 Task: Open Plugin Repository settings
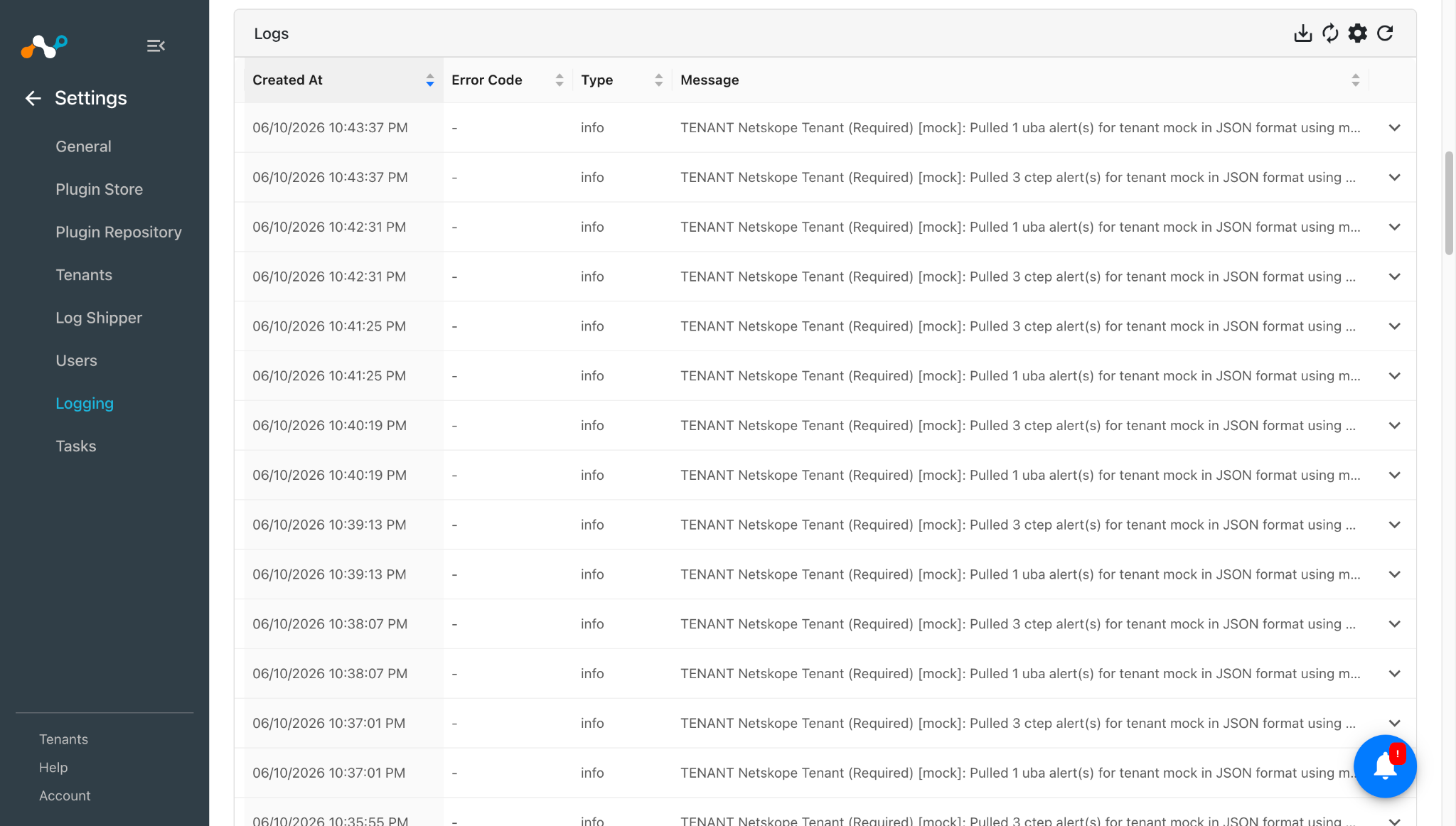coord(119,232)
